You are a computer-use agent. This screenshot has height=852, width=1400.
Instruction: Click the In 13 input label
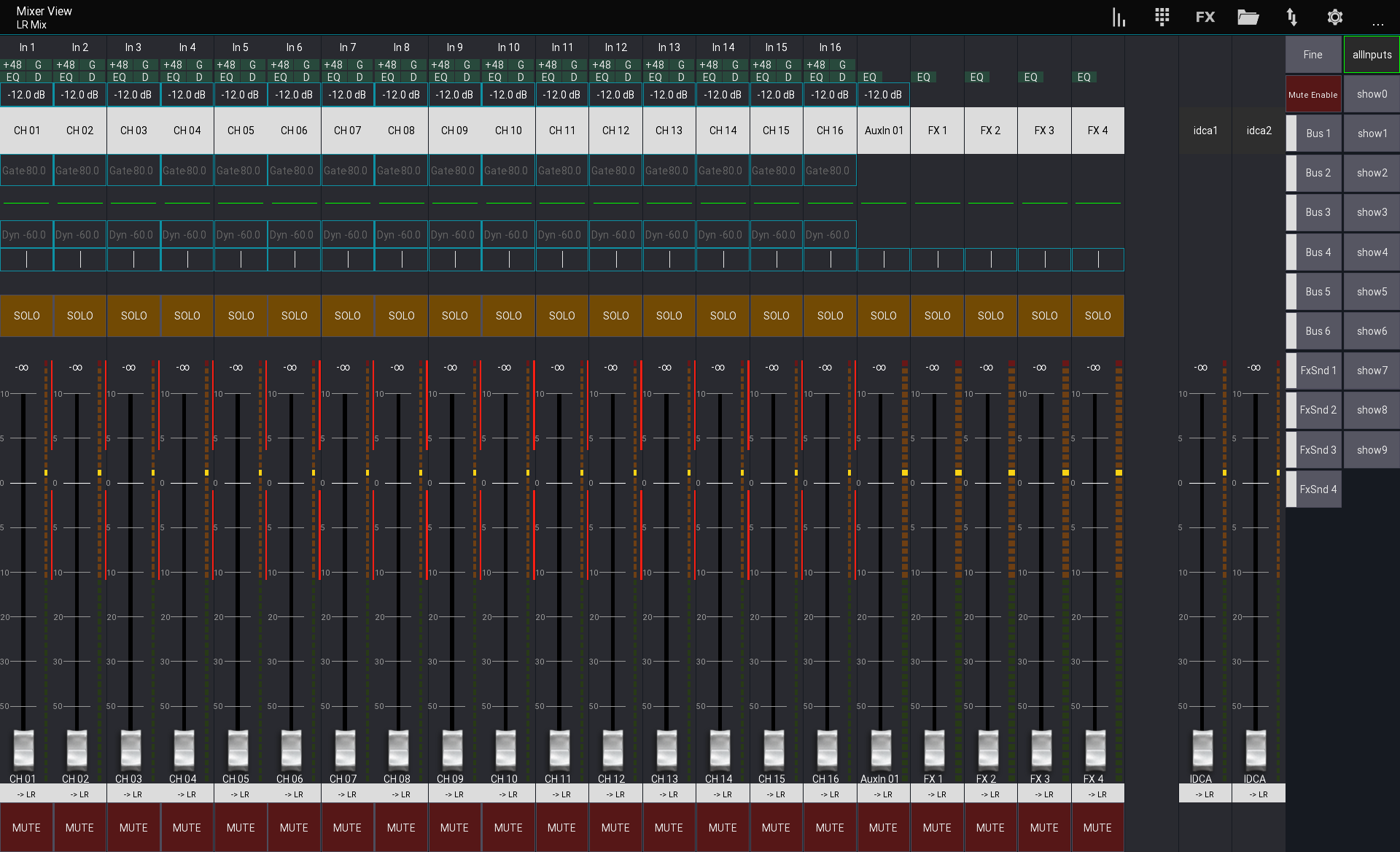669,47
